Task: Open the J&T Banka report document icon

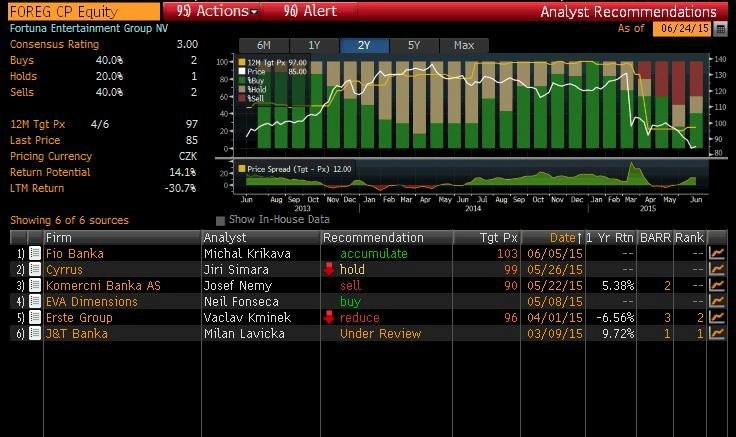Action: pyautogui.click(x=35, y=333)
